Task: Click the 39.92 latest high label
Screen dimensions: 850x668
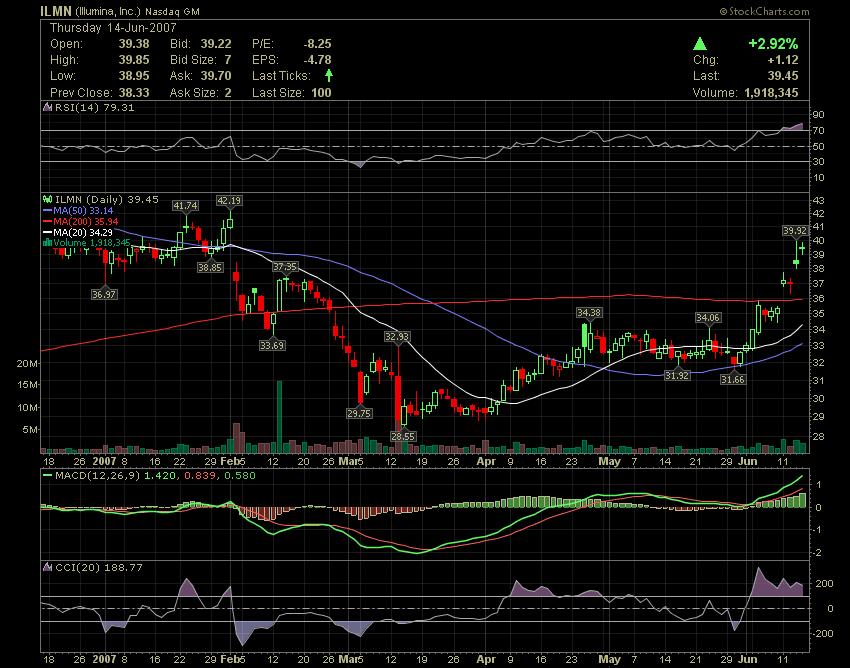Action: [x=795, y=230]
